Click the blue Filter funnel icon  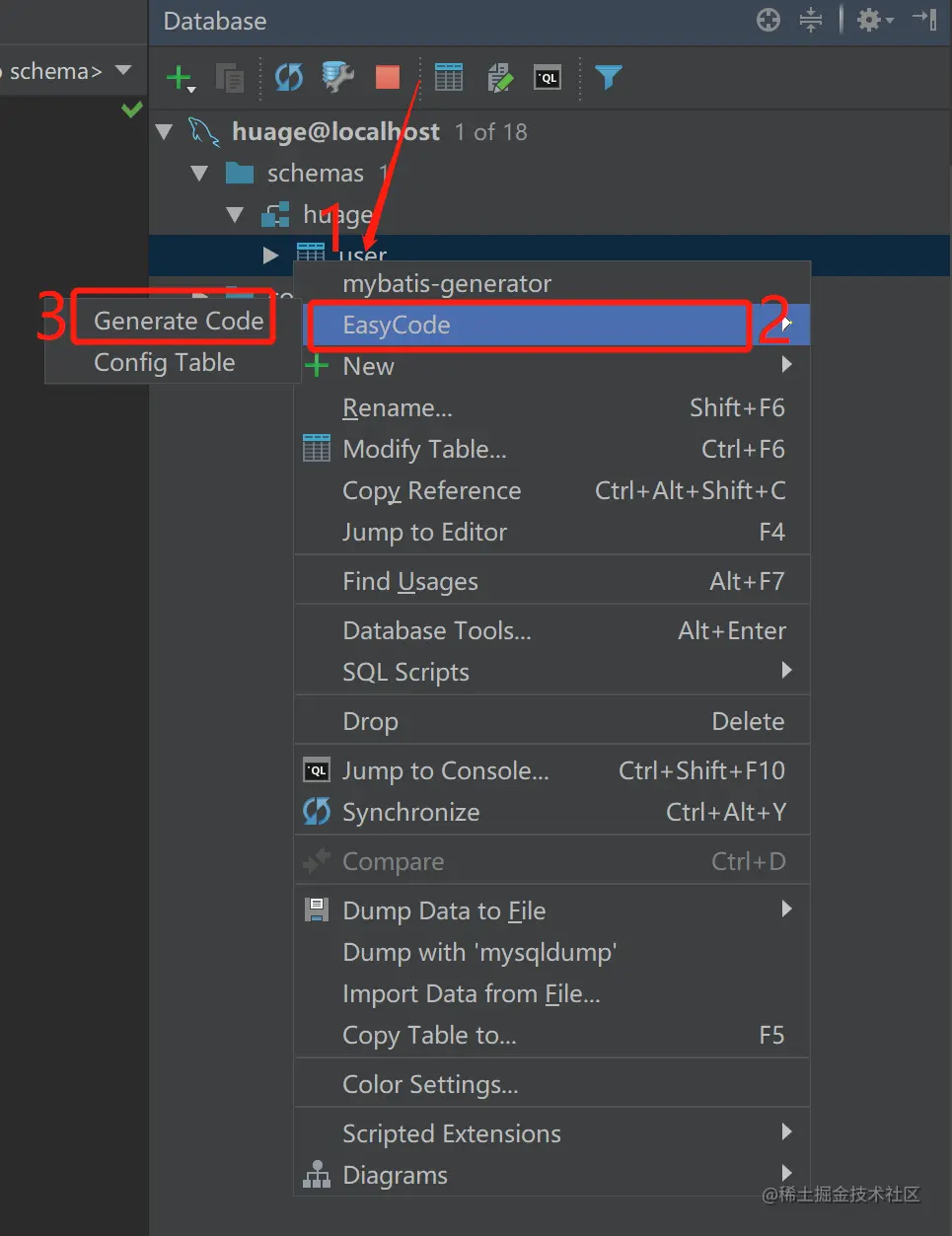(x=609, y=76)
